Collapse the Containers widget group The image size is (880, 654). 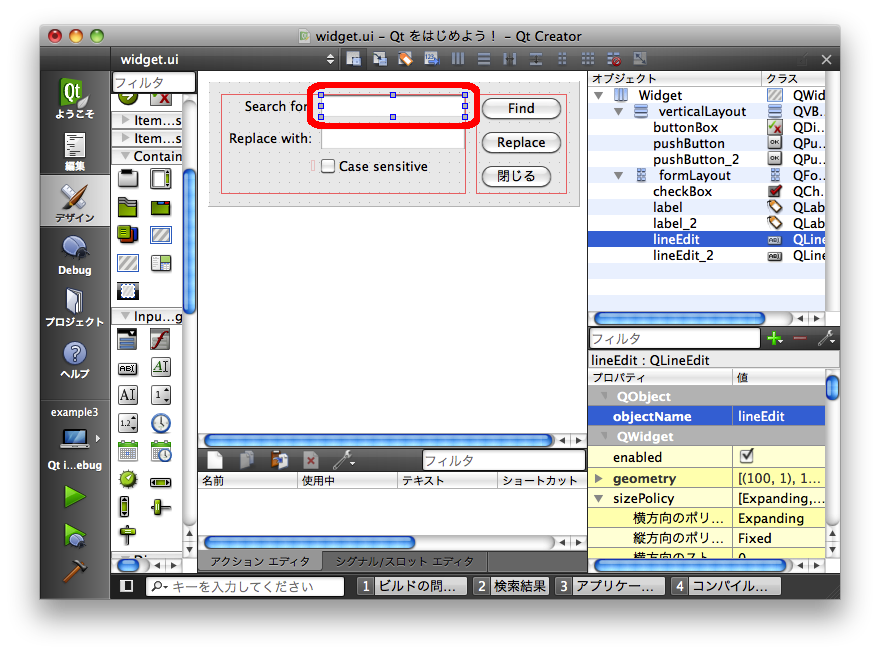pos(125,156)
